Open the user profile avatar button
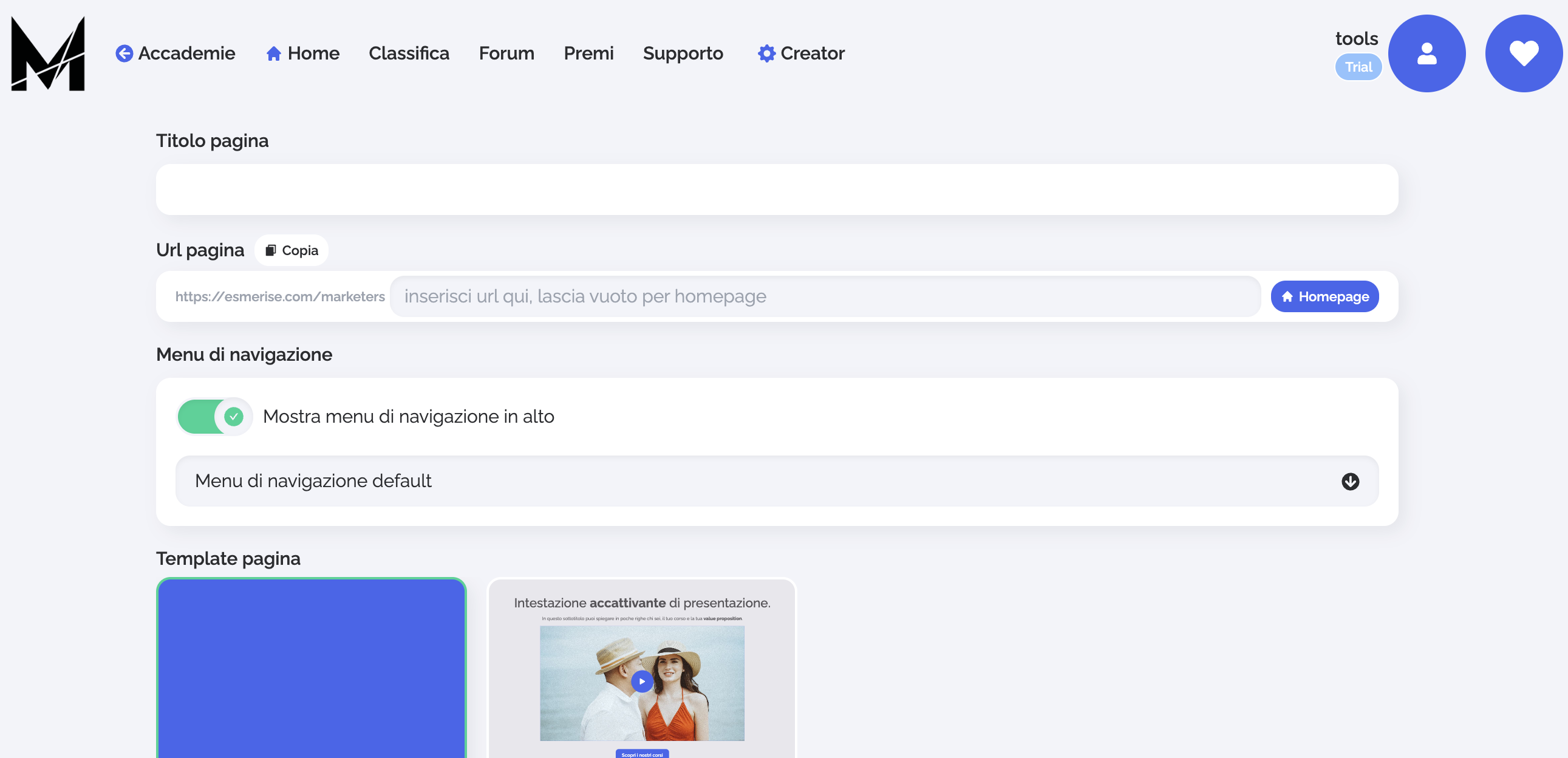Image resolution: width=1568 pixels, height=758 pixels. (1426, 53)
